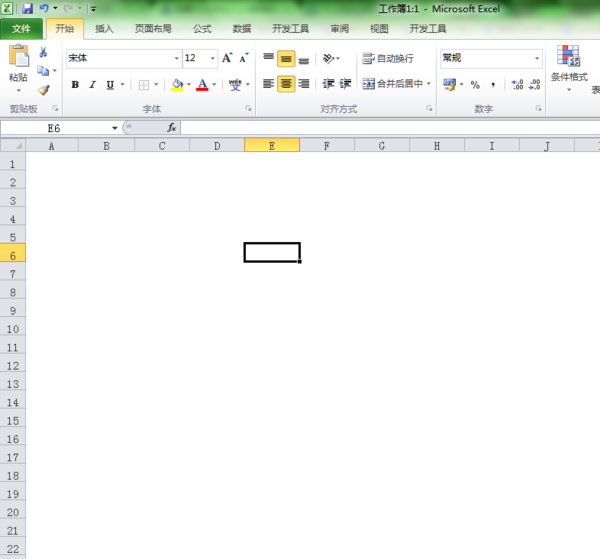Expand the fill color dropdown arrow
The height and width of the screenshot is (559, 600).
pyautogui.click(x=189, y=85)
